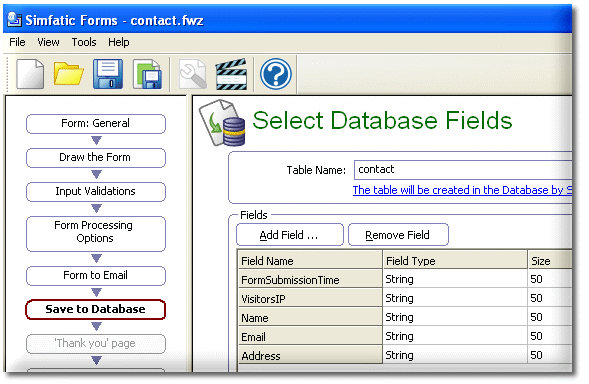Click Field Type String for FormSubmissionTime
Screen dimensions: 589x384
tap(455, 279)
